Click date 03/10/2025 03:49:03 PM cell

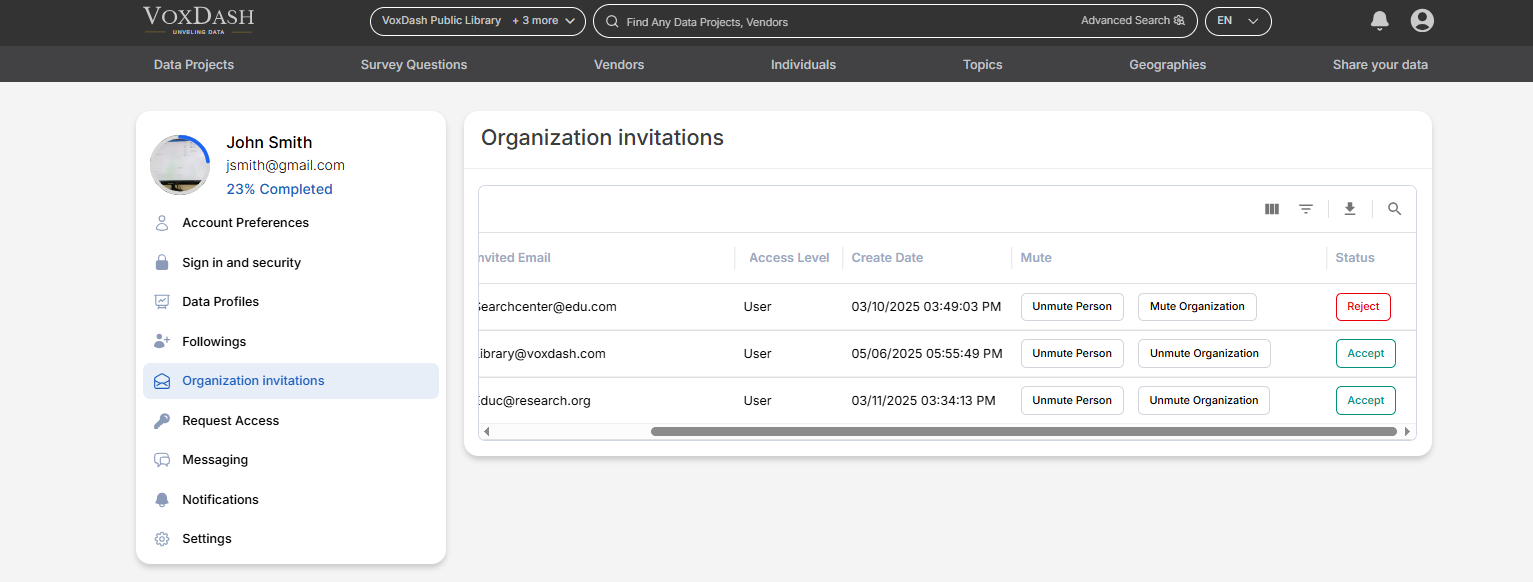tap(926, 307)
